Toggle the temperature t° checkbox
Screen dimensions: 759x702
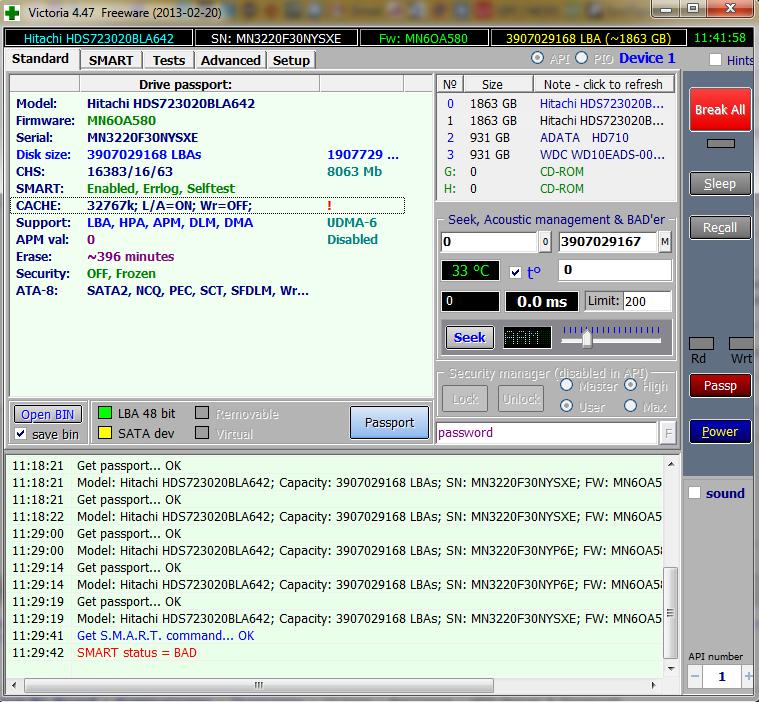click(x=516, y=272)
